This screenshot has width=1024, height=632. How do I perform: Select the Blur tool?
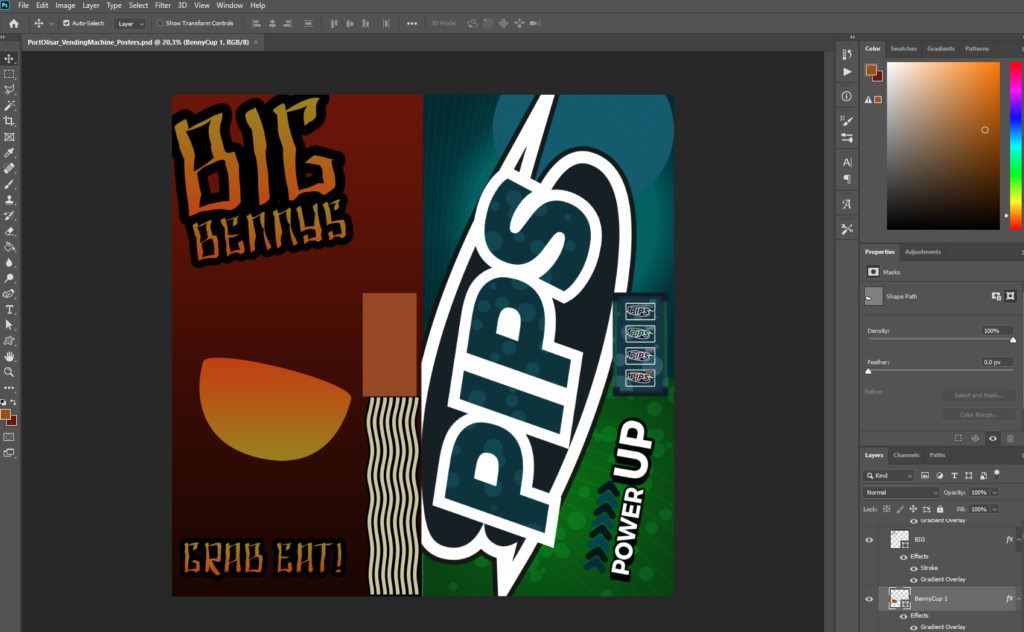tap(9, 262)
